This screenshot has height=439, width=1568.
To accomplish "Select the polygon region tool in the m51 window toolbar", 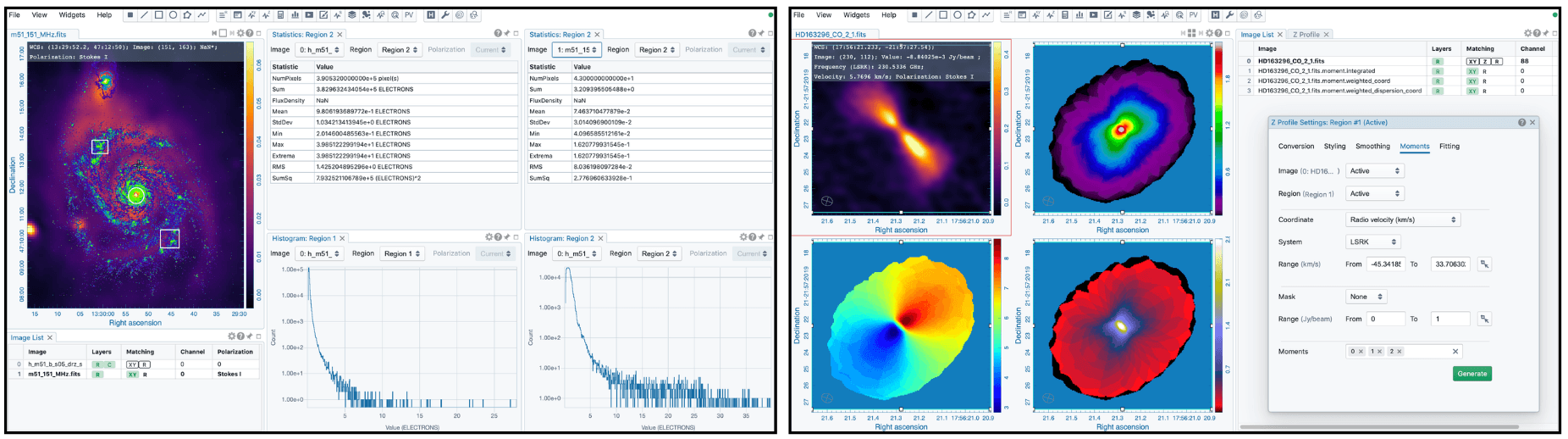I will pyautogui.click(x=187, y=14).
